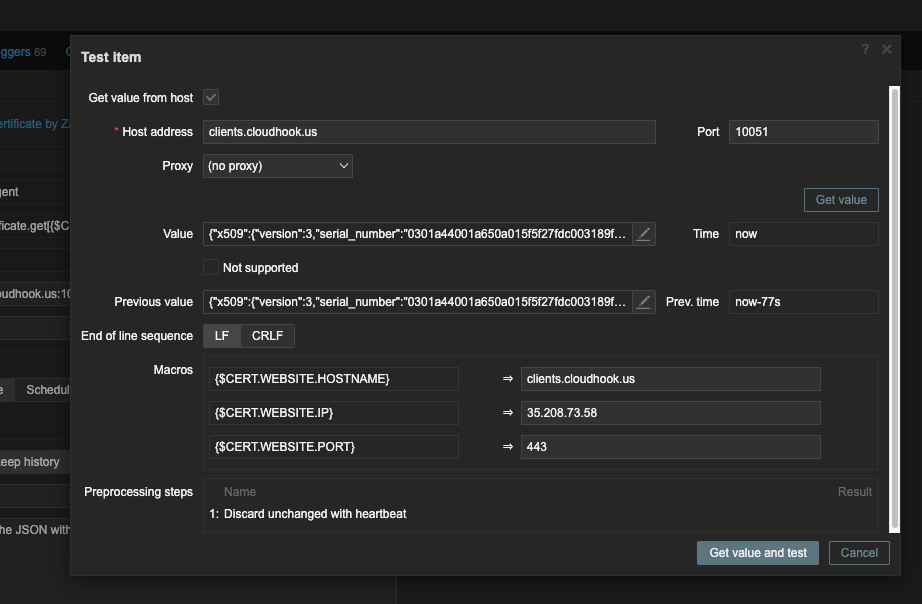
Task: Edit the {$CERT.WEBSITE.IP} macro value field
Action: pos(670,413)
